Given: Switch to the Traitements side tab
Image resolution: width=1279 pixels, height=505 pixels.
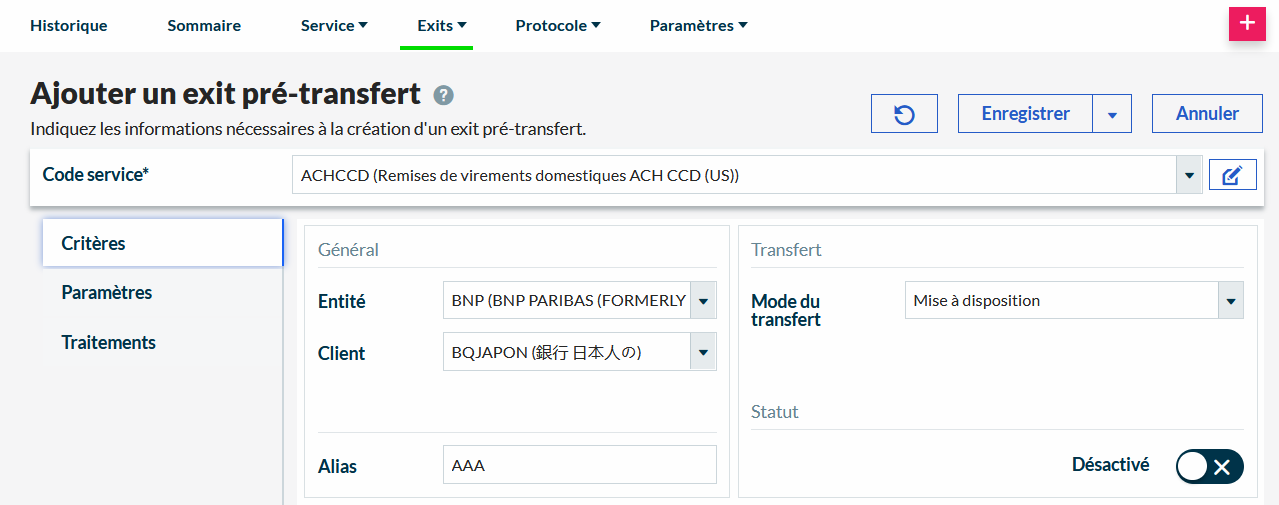Looking at the screenshot, I should pos(109,342).
